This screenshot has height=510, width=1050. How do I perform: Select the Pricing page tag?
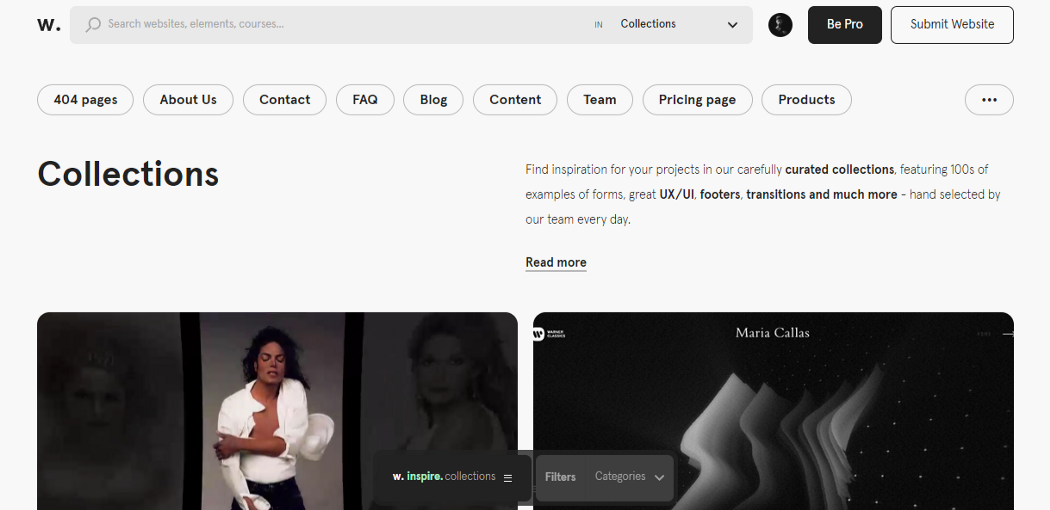tap(697, 100)
